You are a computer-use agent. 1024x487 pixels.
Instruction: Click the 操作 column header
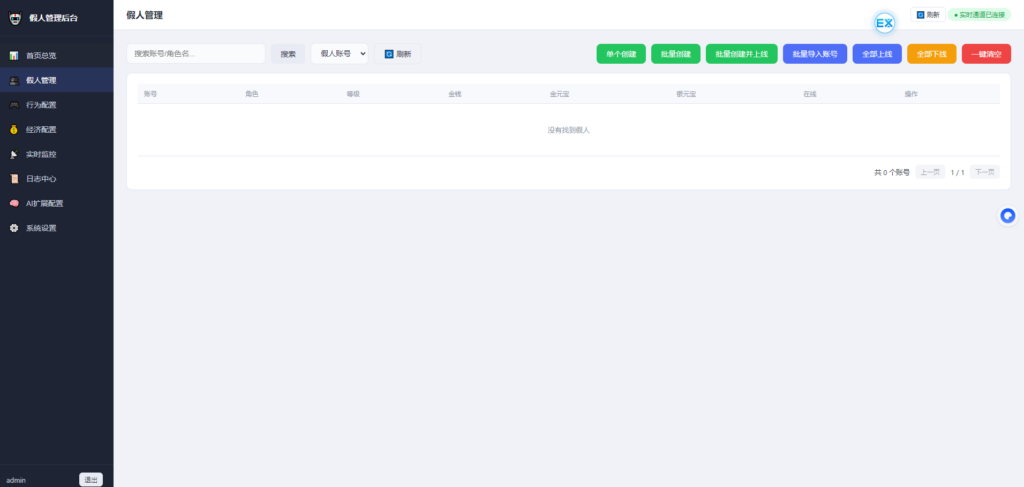(x=911, y=94)
